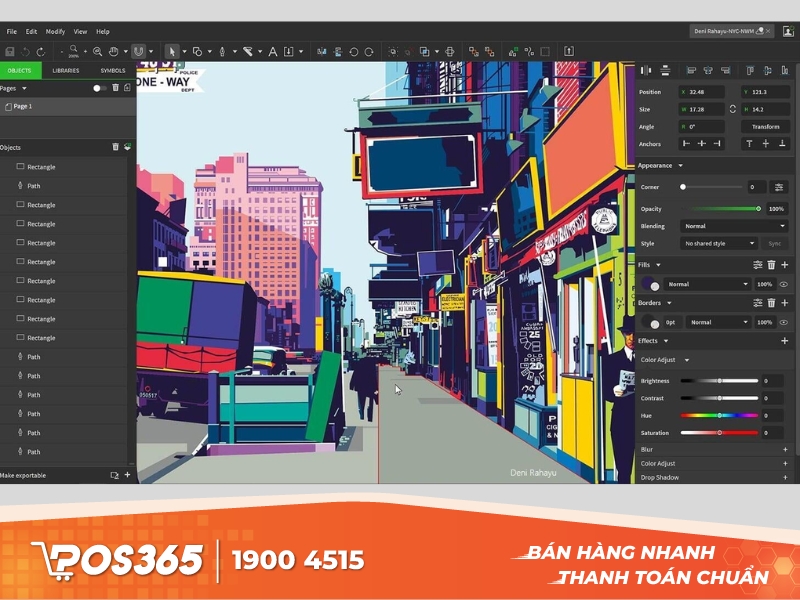Switch to the Libraries tab
The height and width of the screenshot is (600, 800).
[66, 70]
